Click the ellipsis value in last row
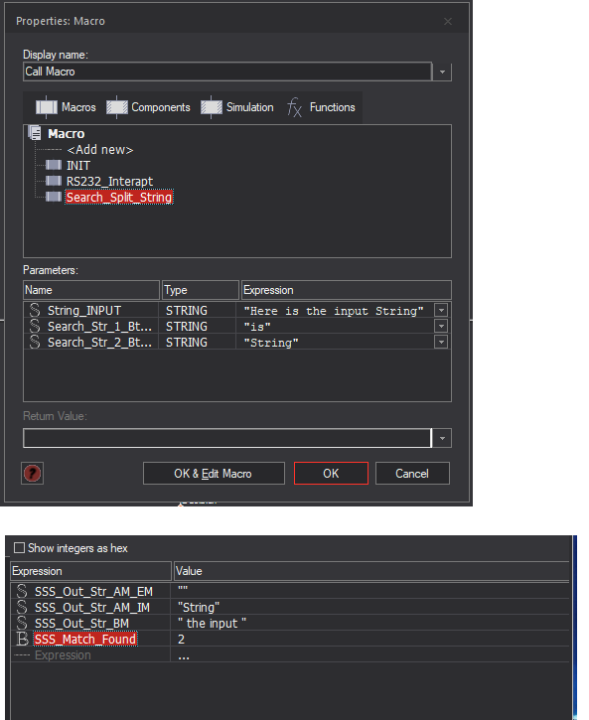This screenshot has height=720, width=589. point(184,657)
